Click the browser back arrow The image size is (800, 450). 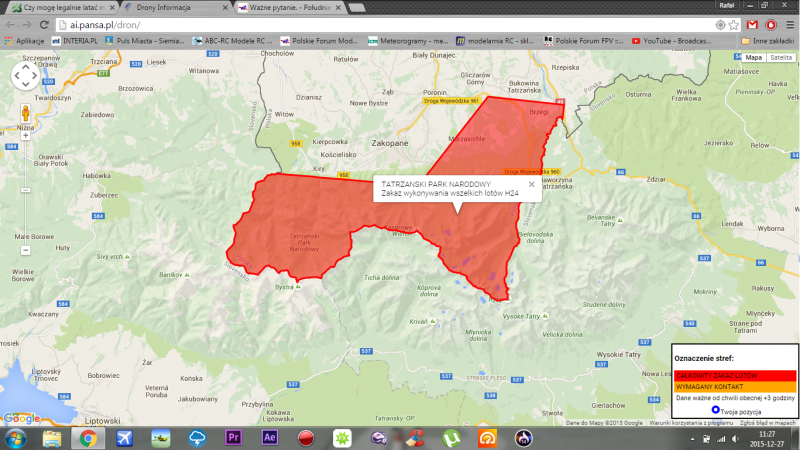pos(10,23)
